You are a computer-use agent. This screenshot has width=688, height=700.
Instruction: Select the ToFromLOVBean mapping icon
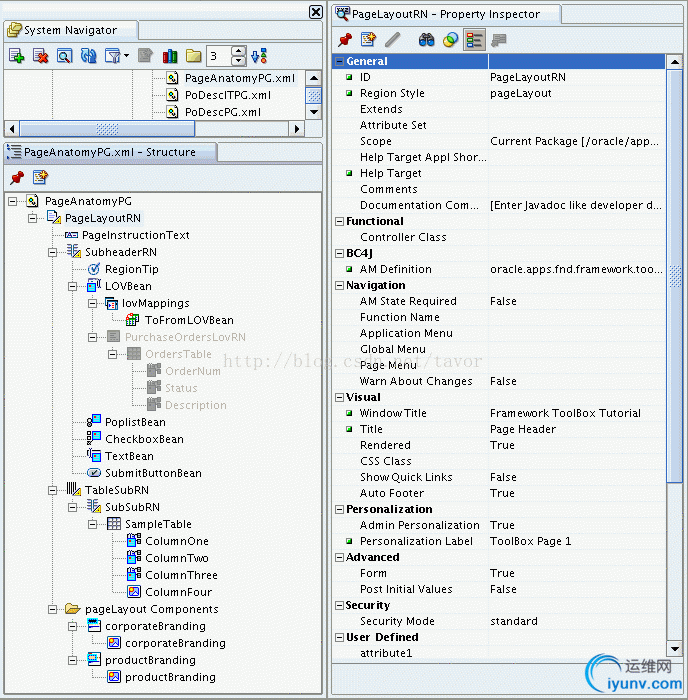coord(133,320)
